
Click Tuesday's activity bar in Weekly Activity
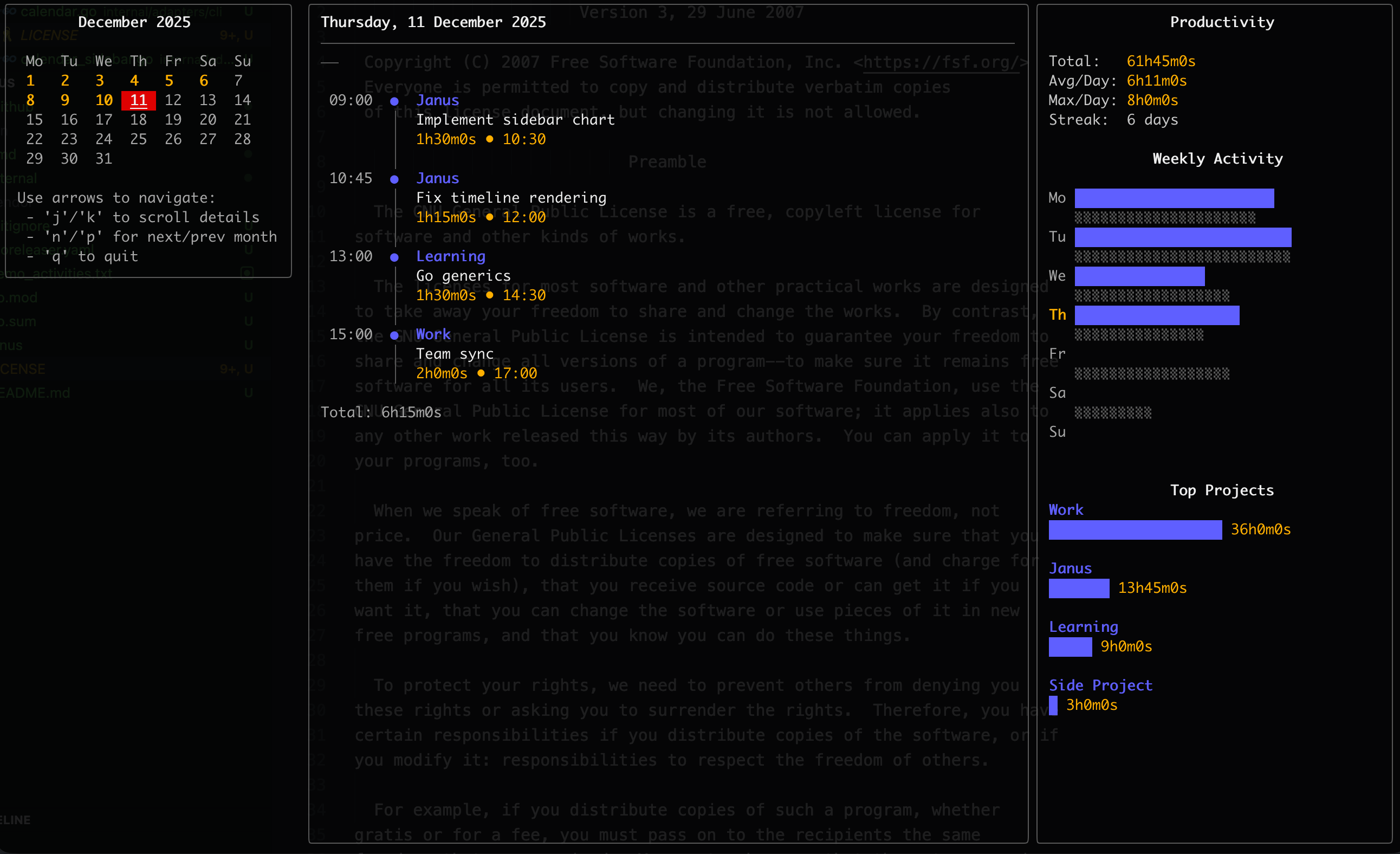coord(1183,237)
